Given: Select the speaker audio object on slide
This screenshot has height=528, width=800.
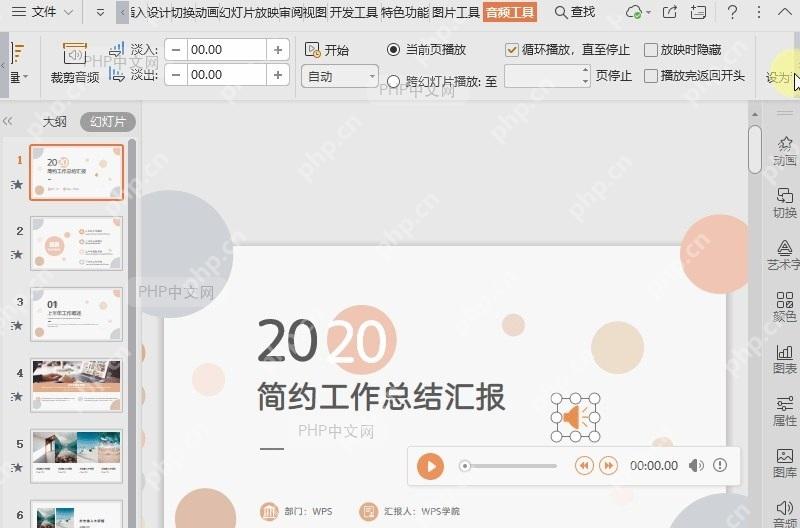Looking at the screenshot, I should coord(576,417).
